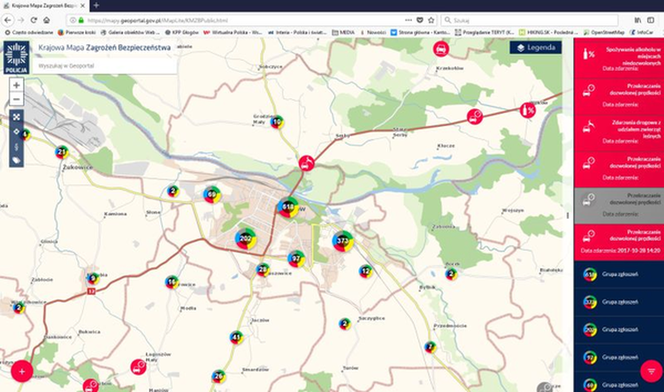Select the 28 cluster marker

coord(263,269)
